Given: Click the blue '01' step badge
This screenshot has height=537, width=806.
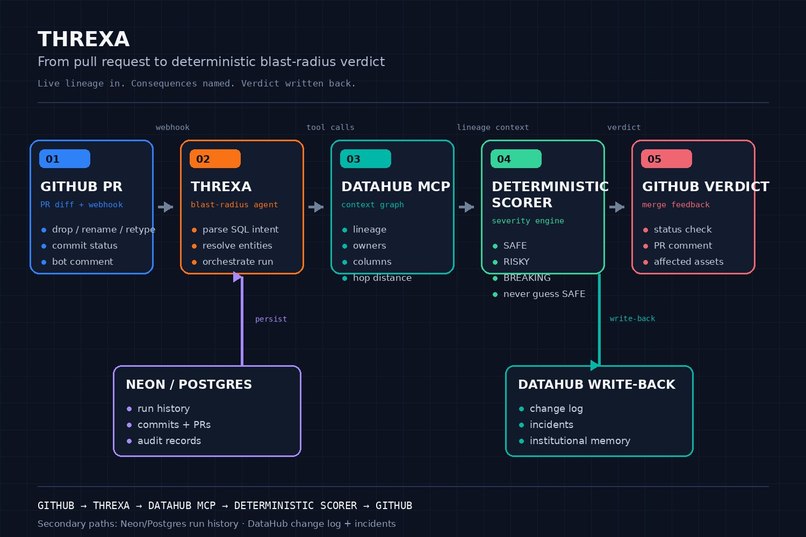Looking at the screenshot, I should point(65,159).
